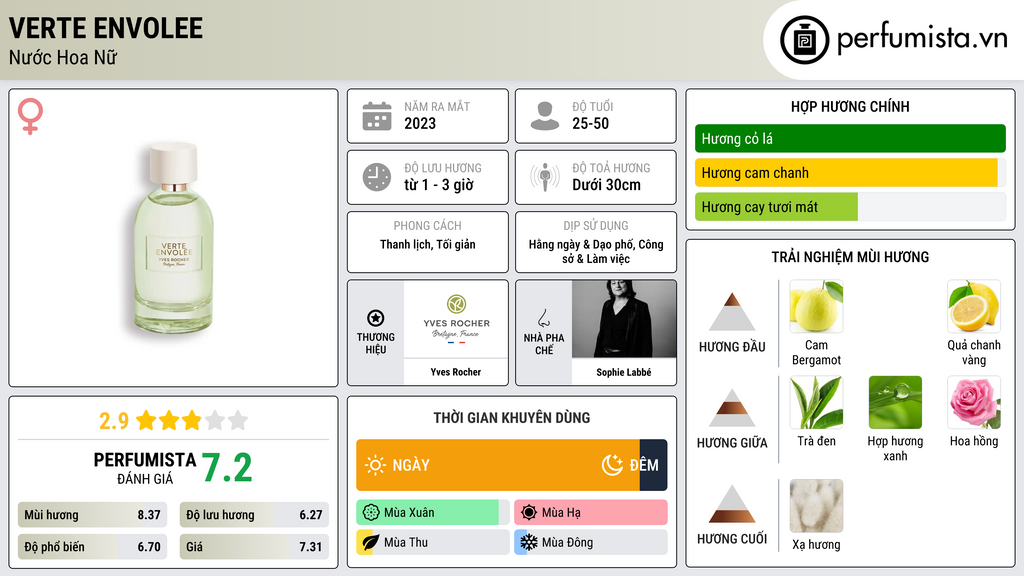Click the Hương cam chanh accord bar
Viewport: 1024px width, 576px height.
(850, 173)
